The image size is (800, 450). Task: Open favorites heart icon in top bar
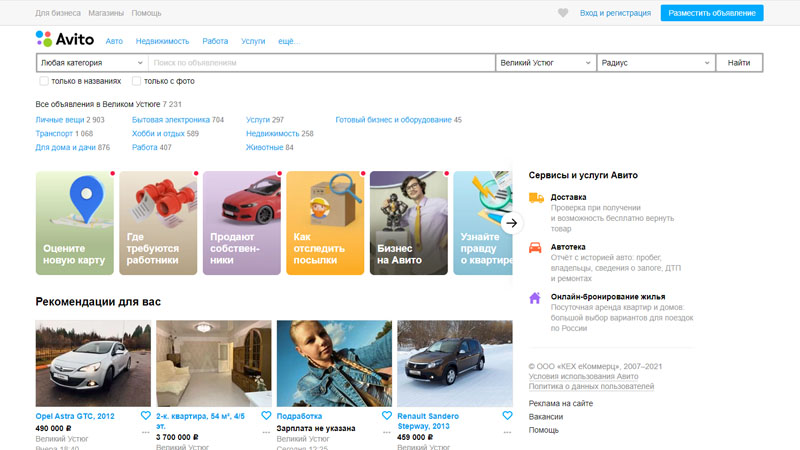click(x=563, y=13)
